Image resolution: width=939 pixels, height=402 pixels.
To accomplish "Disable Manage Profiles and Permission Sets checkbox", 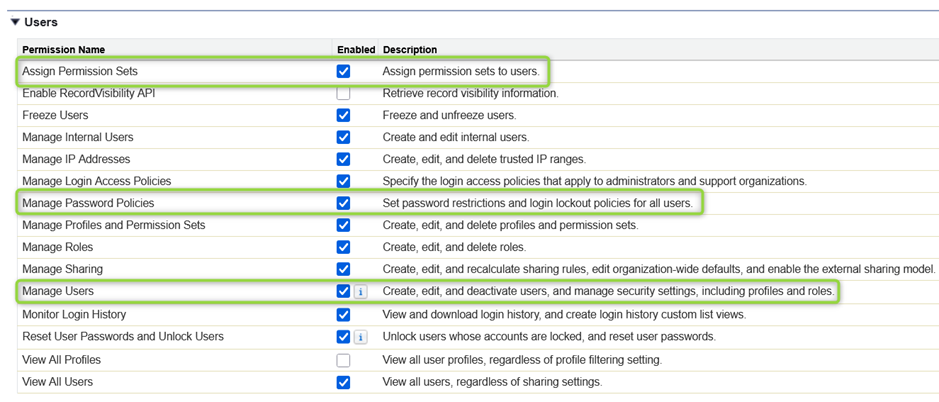I will 344,226.
